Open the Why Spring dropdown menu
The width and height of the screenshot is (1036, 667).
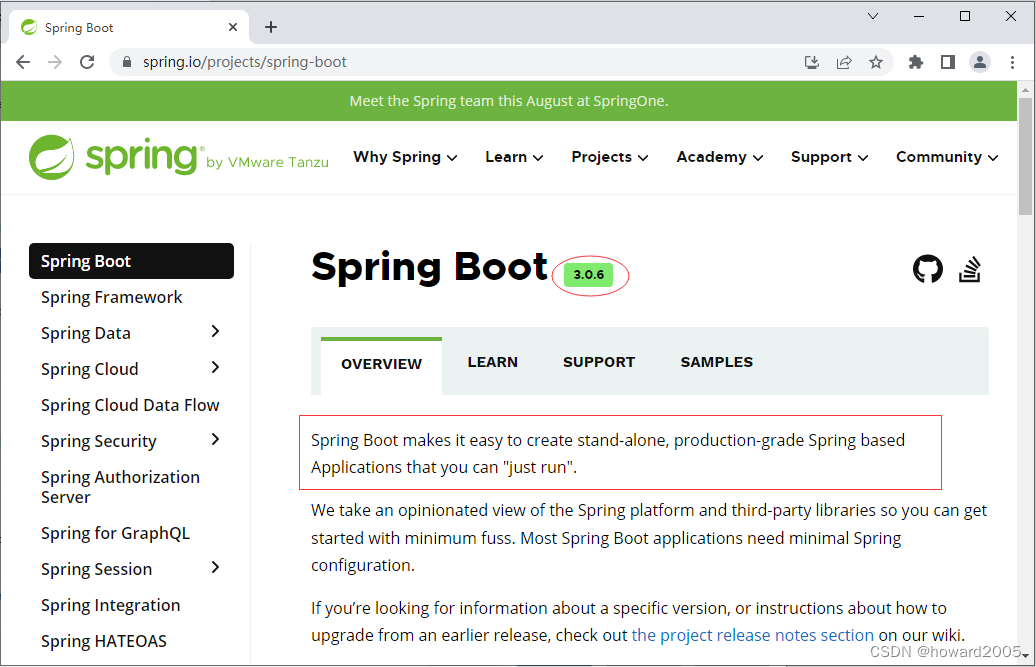click(405, 157)
